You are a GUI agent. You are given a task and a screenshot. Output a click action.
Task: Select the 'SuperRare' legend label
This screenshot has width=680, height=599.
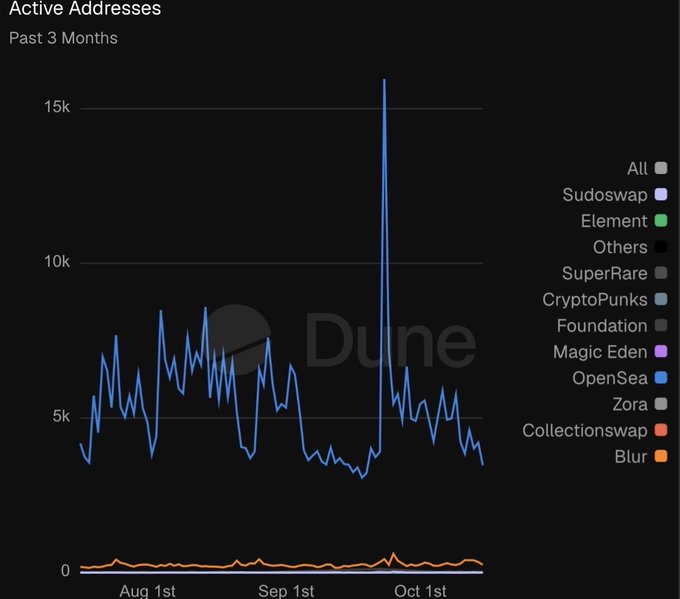pos(605,274)
